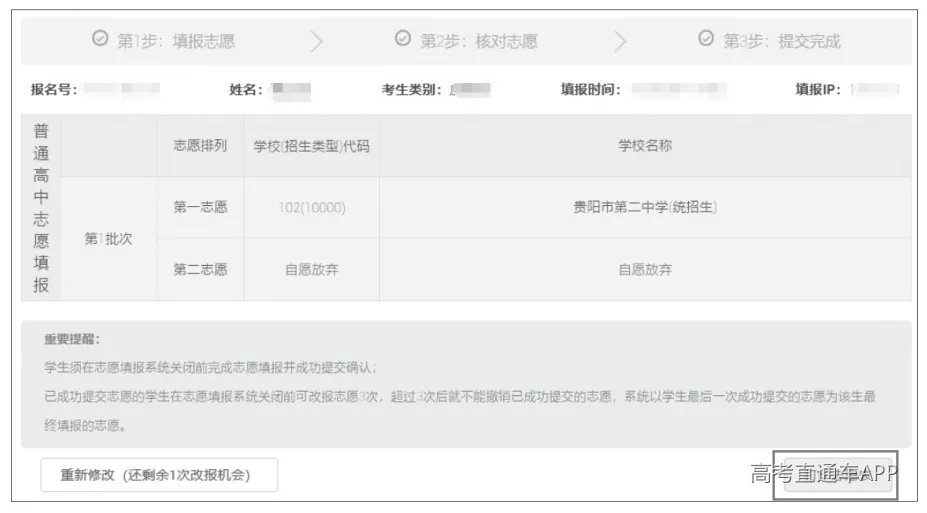Click the code 102(10000) cell

click(x=312, y=207)
